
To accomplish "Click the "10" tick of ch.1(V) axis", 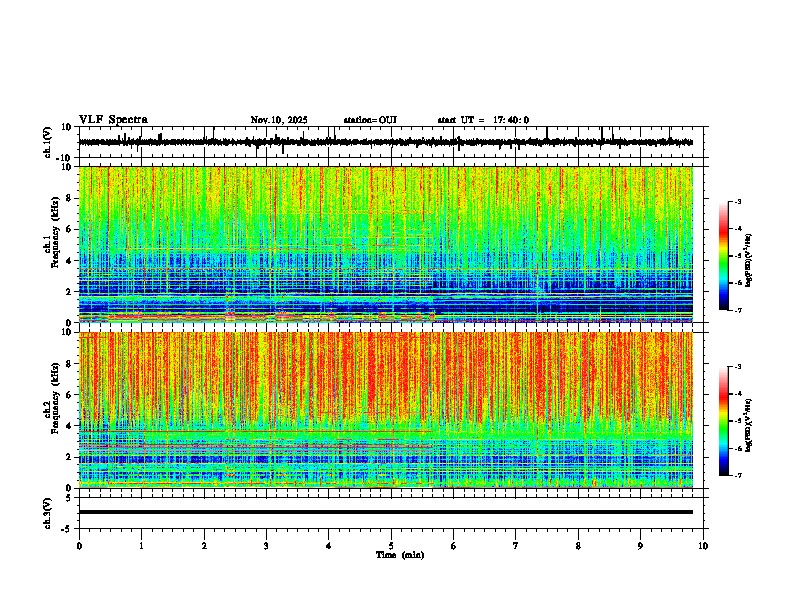I will pos(67,127).
